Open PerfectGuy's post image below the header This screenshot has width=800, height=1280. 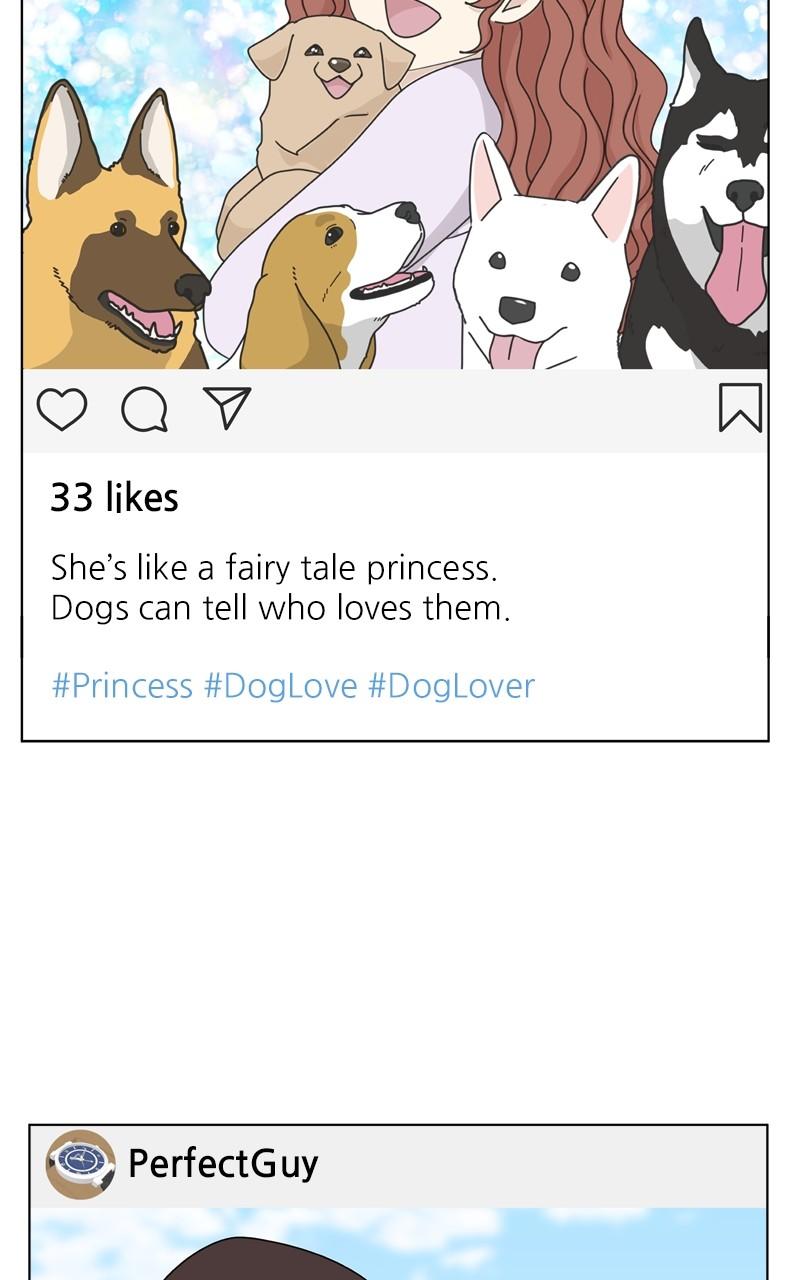(400, 1245)
